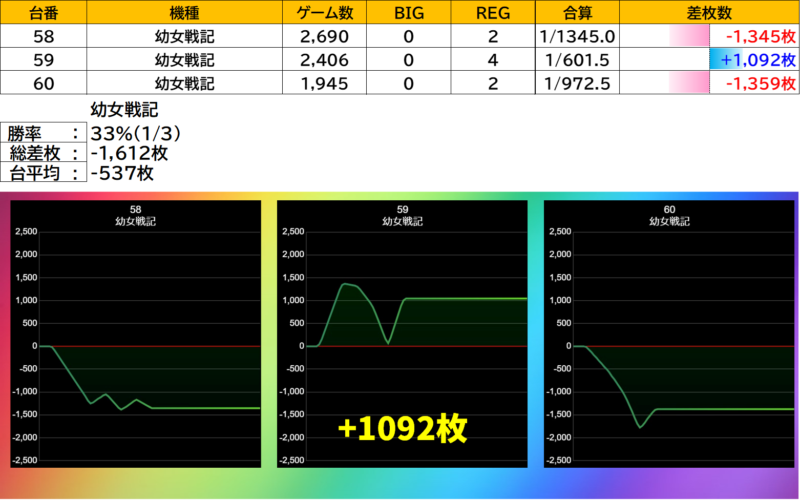
Task: Click the BIG column header
Action: pyautogui.click(x=409, y=12)
